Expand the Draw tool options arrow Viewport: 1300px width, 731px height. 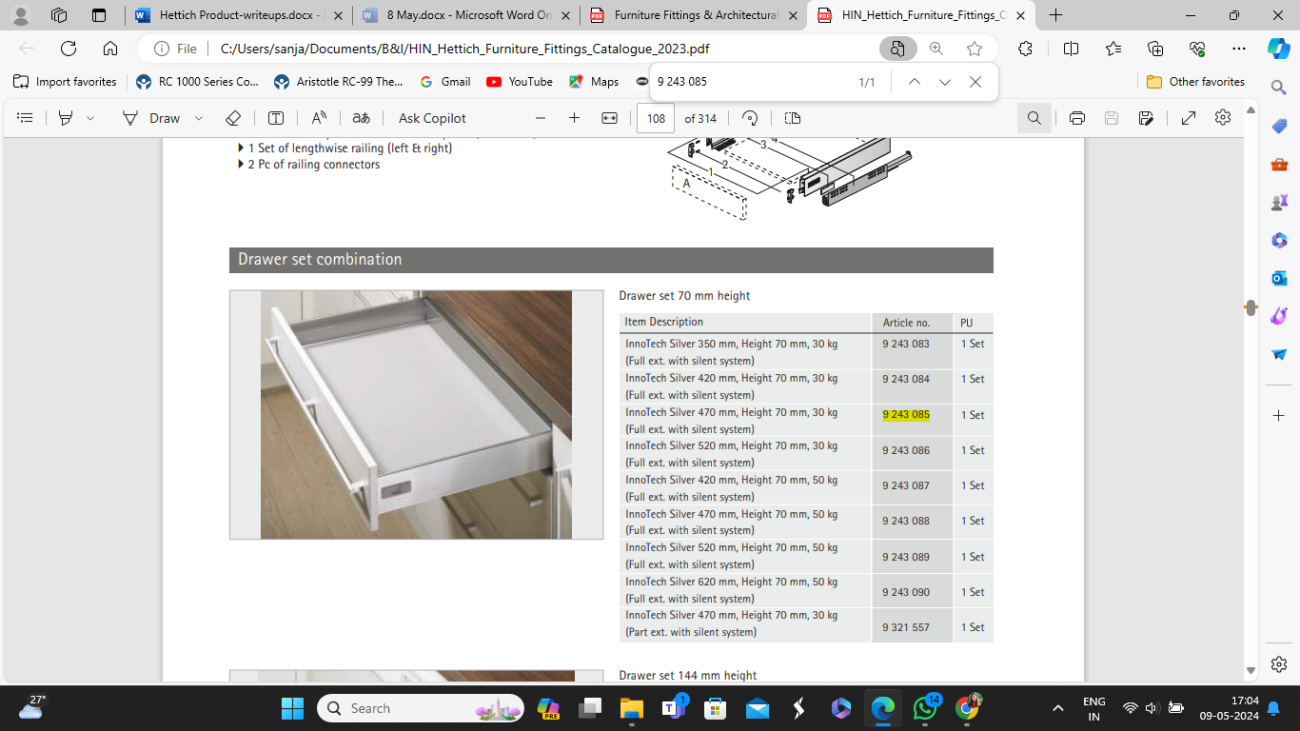(x=199, y=118)
